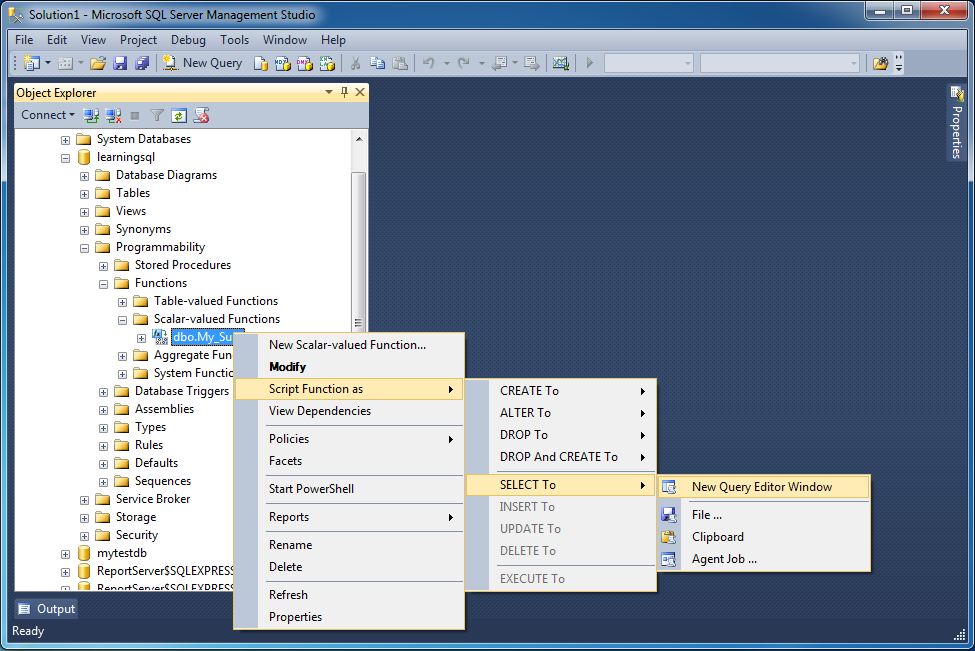This screenshot has width=975, height=651.
Task: Select File option in SELECT To submenu
Action: (x=764, y=515)
